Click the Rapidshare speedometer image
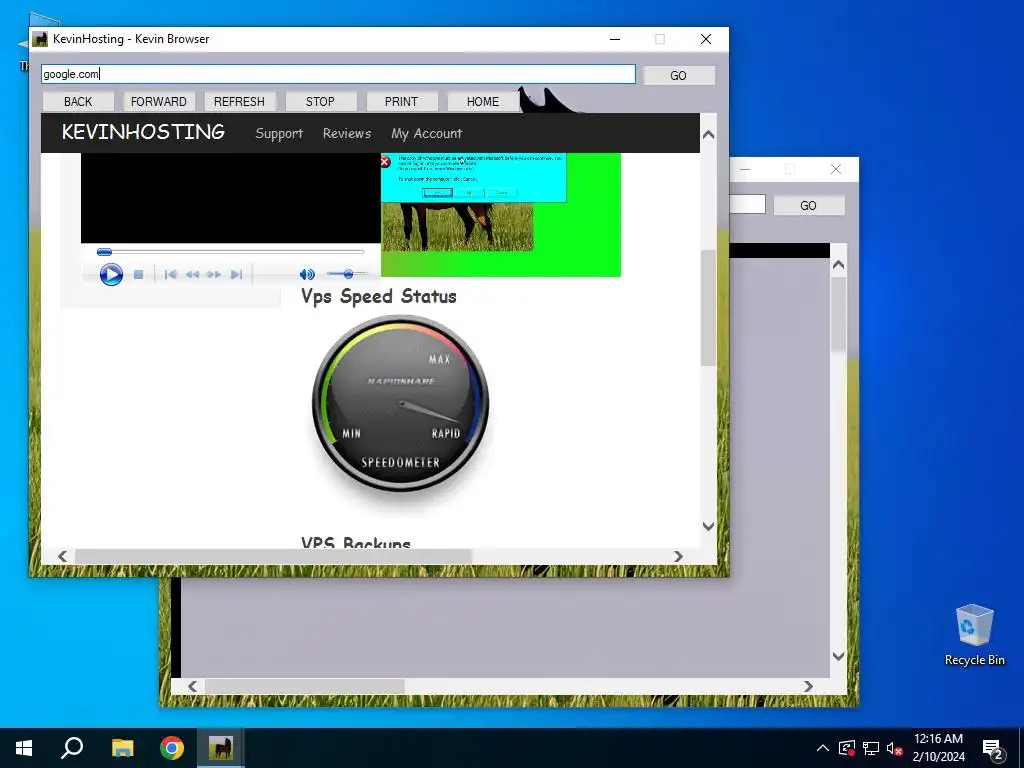This screenshot has height=768, width=1024. pyautogui.click(x=400, y=403)
